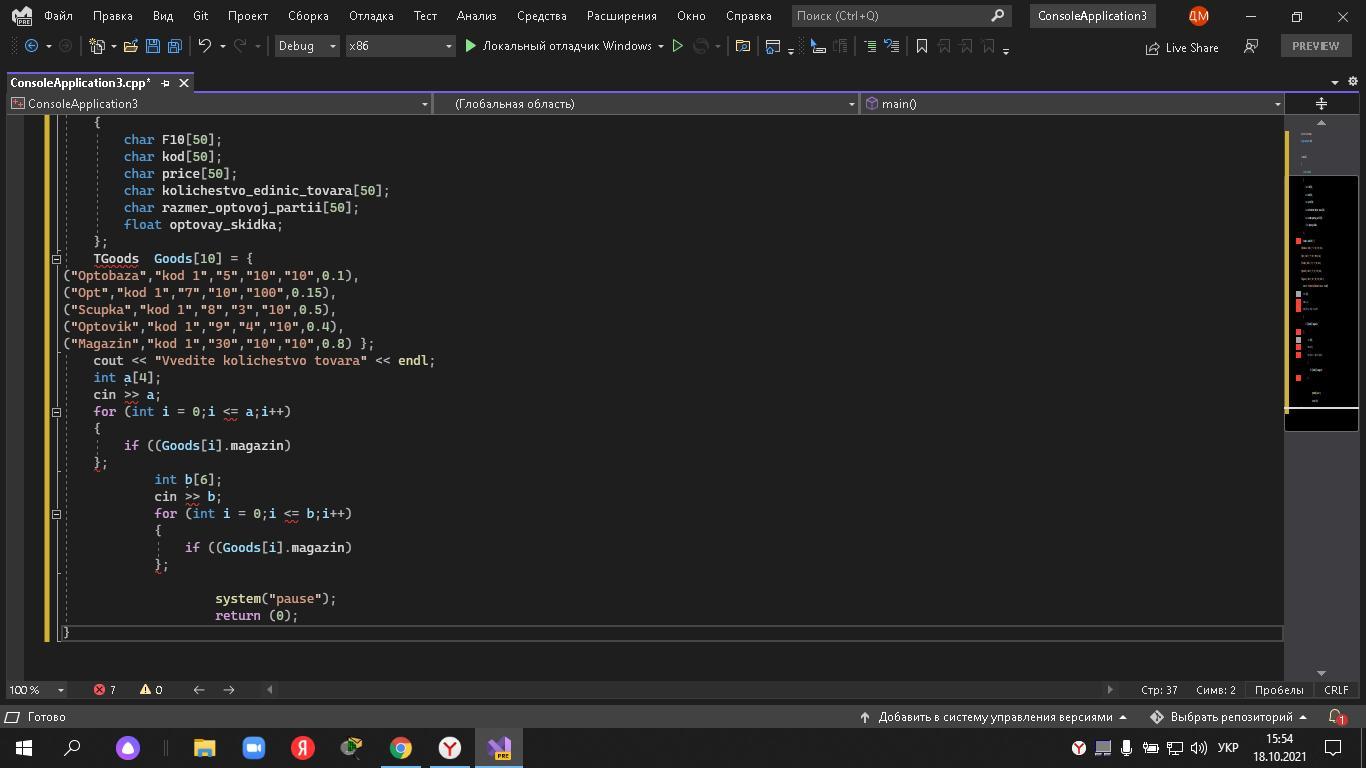Click the Live Share button
This screenshot has height=768, width=1366.
1181,47
